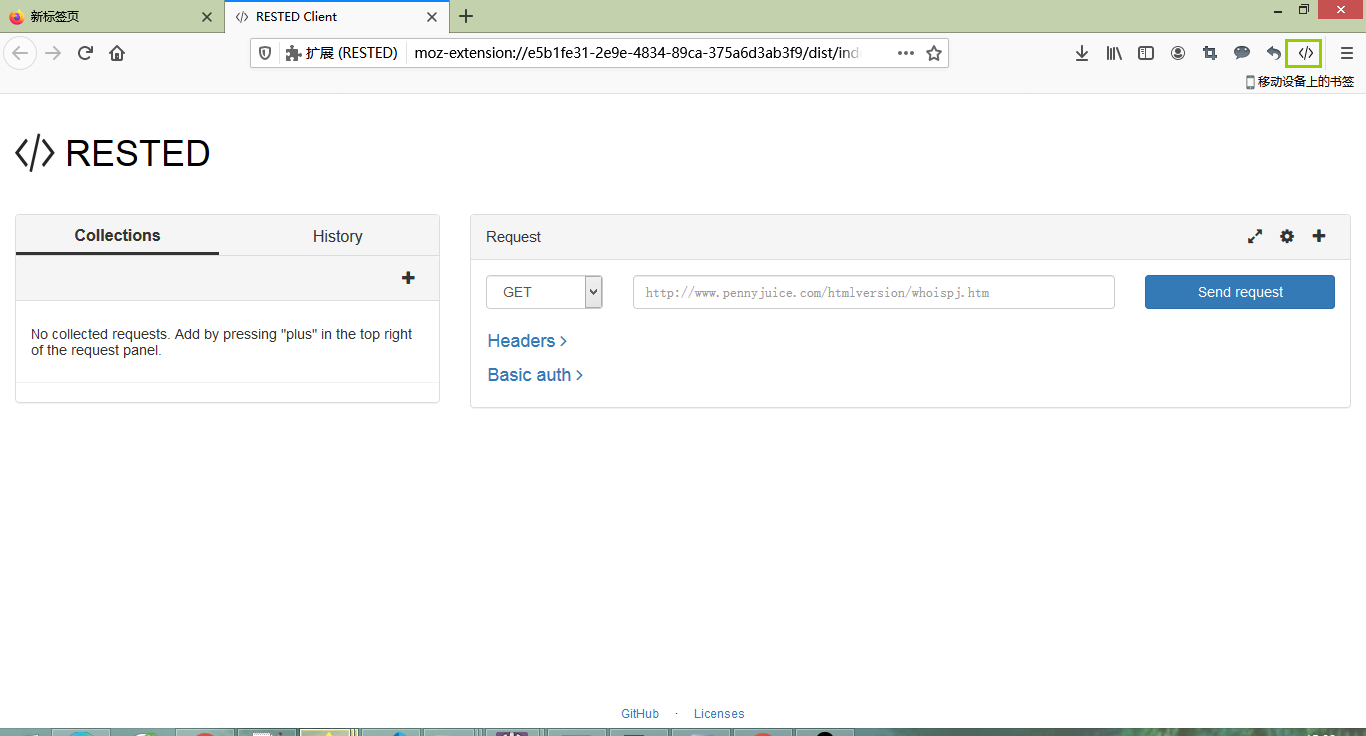Viewport: 1366px width, 736px height.
Task: Open Firefox hamburger menu
Action: click(x=1346, y=53)
